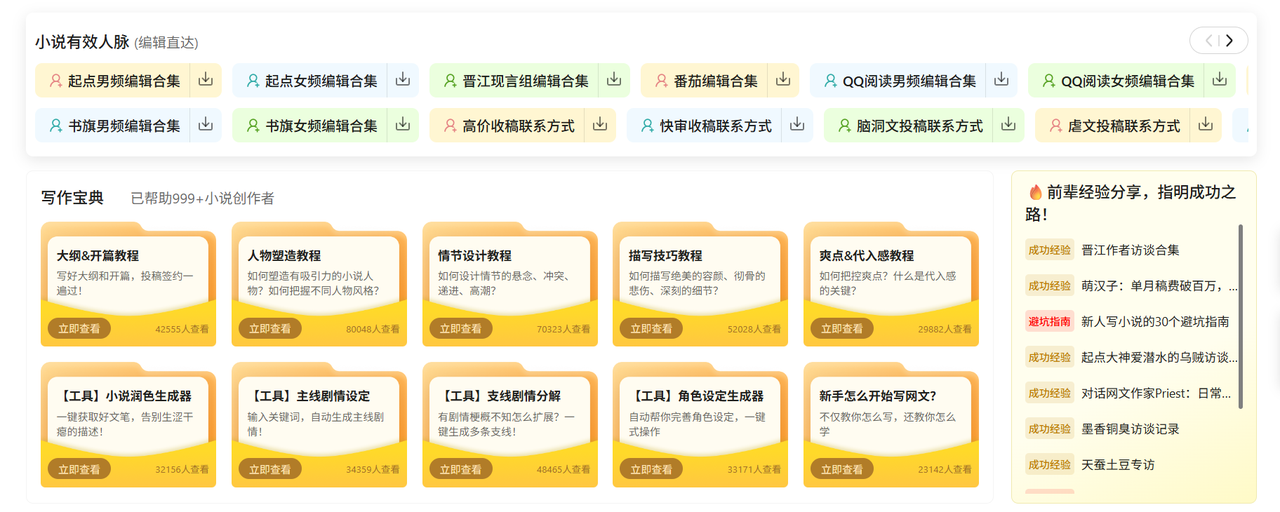Click 48465人查看 view count text

[x=564, y=470]
